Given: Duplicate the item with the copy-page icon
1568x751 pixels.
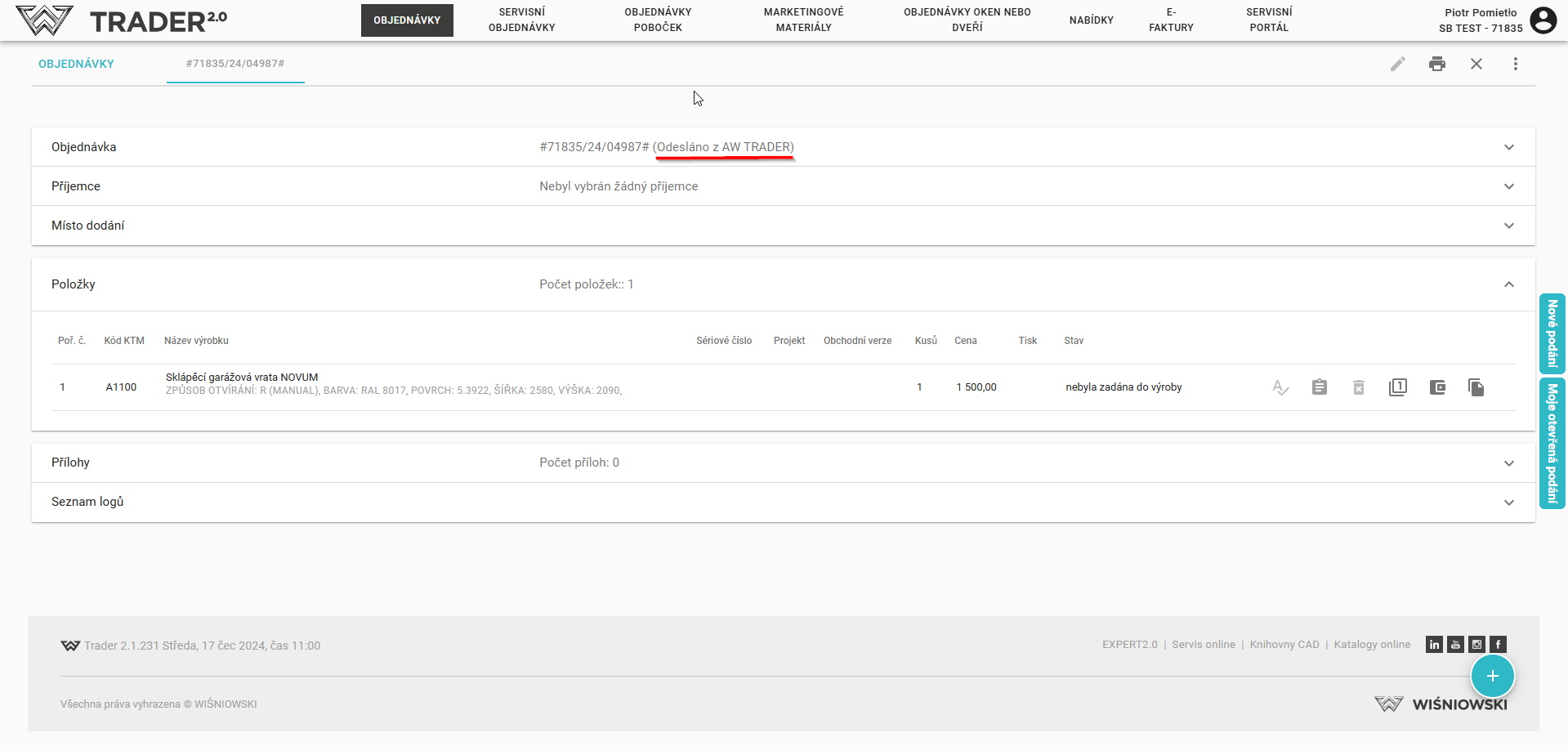Looking at the screenshot, I should pos(1476,387).
